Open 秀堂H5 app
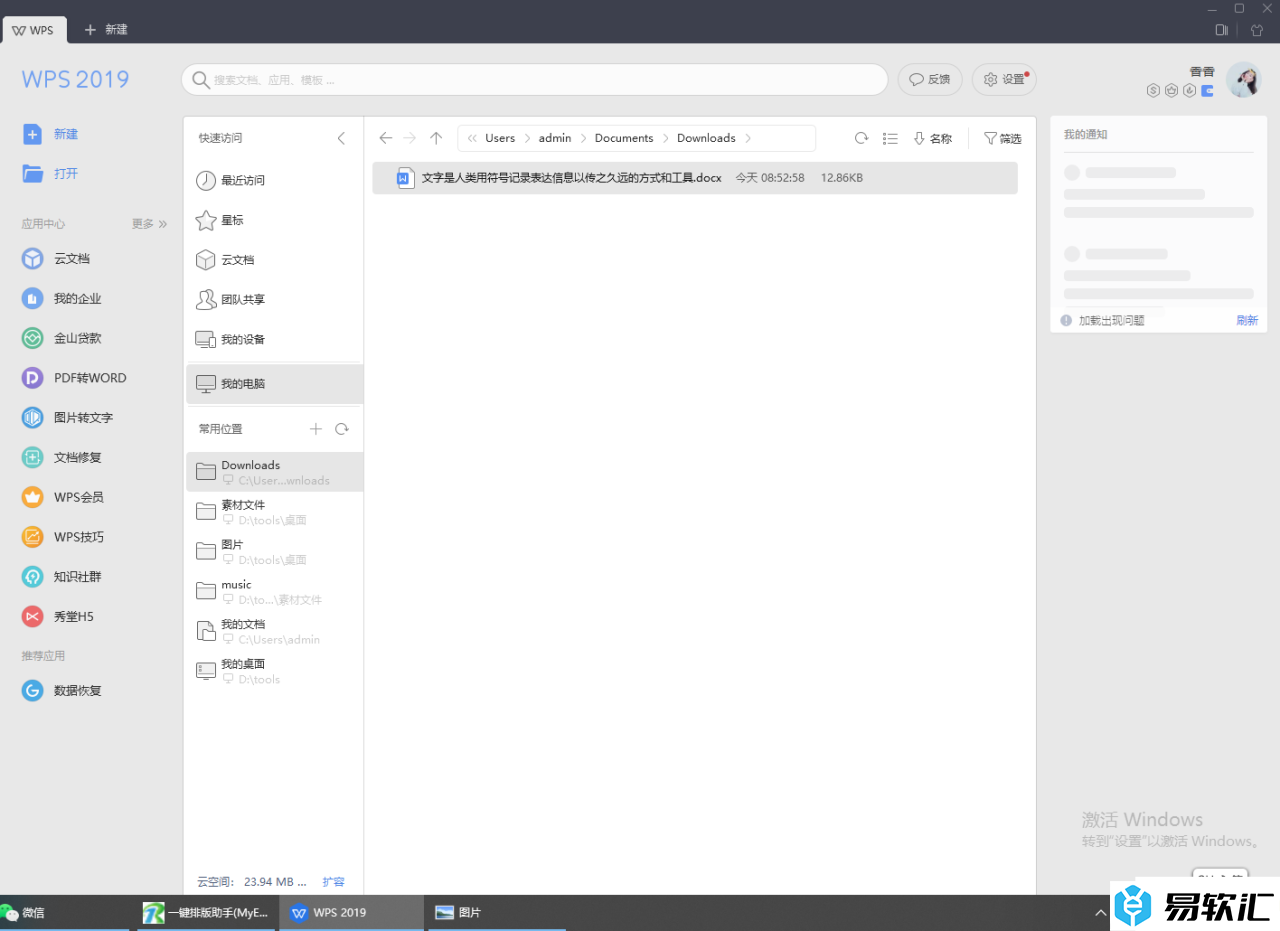Image resolution: width=1280 pixels, height=931 pixels. pos(58,616)
